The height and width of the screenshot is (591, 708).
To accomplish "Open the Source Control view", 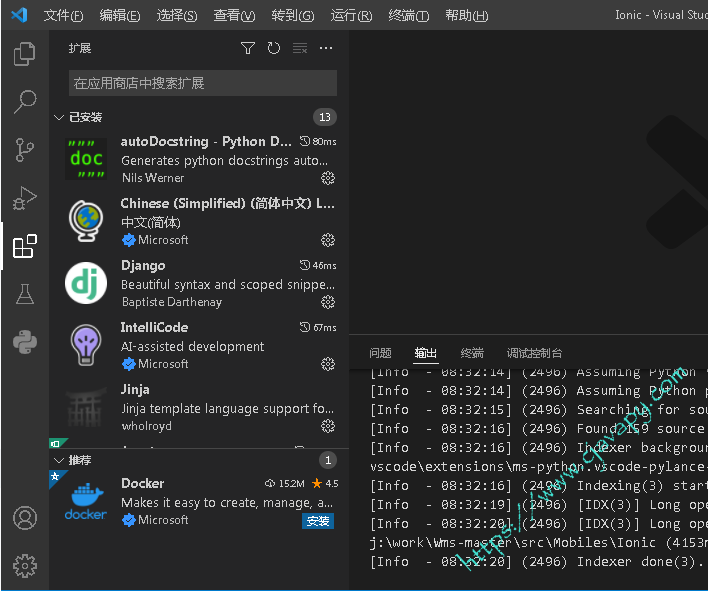I will (x=24, y=150).
